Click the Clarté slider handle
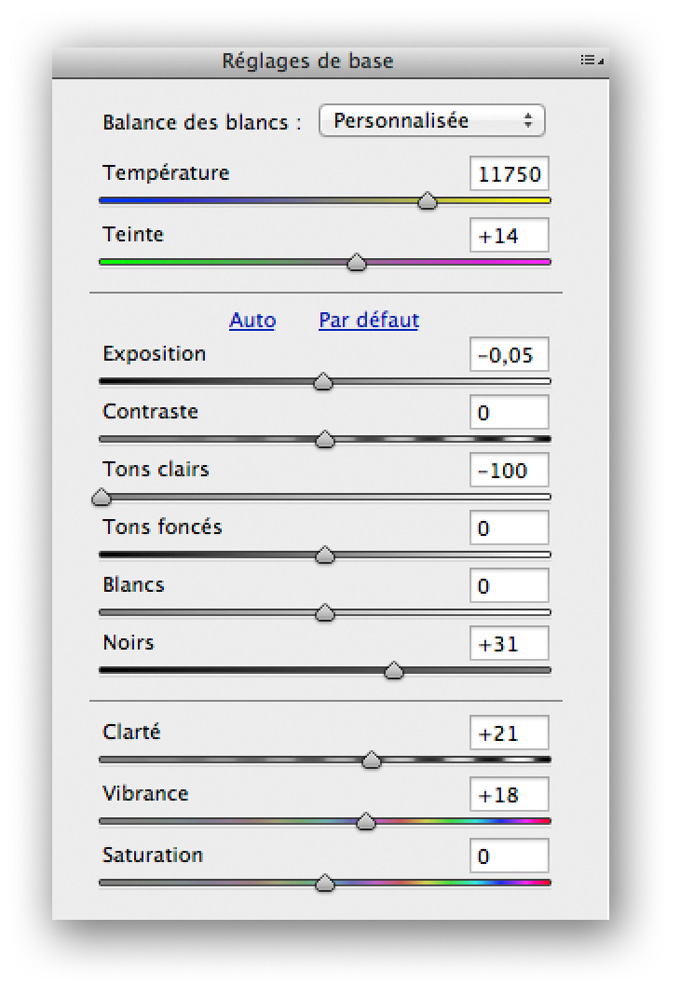The height and width of the screenshot is (1000, 680). (371, 760)
